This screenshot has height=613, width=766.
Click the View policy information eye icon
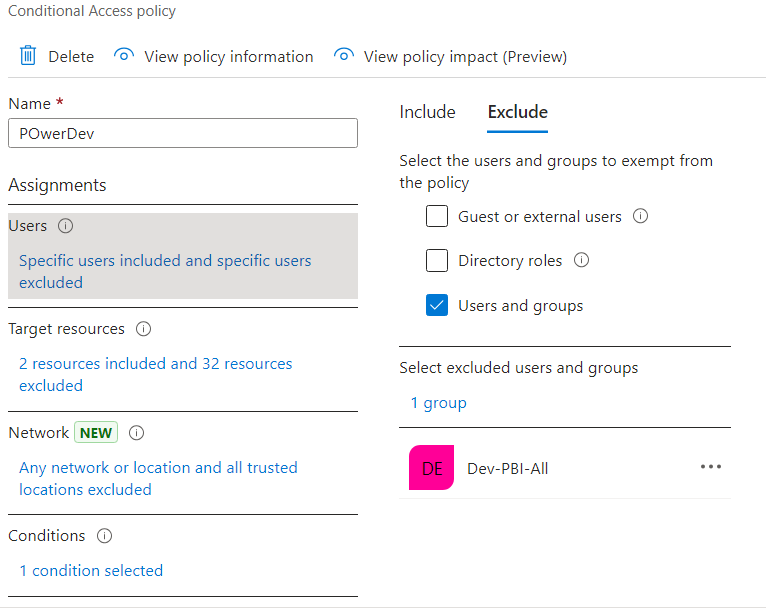[124, 56]
